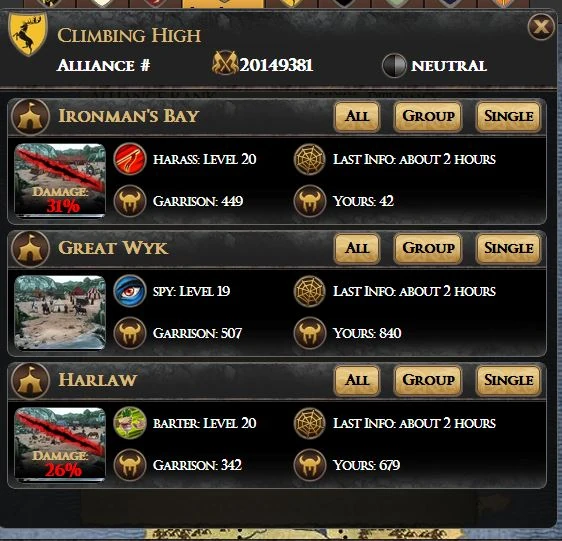Open the Great Wyk camp thumbnail
Screen dimensions: 562x541
(60, 312)
